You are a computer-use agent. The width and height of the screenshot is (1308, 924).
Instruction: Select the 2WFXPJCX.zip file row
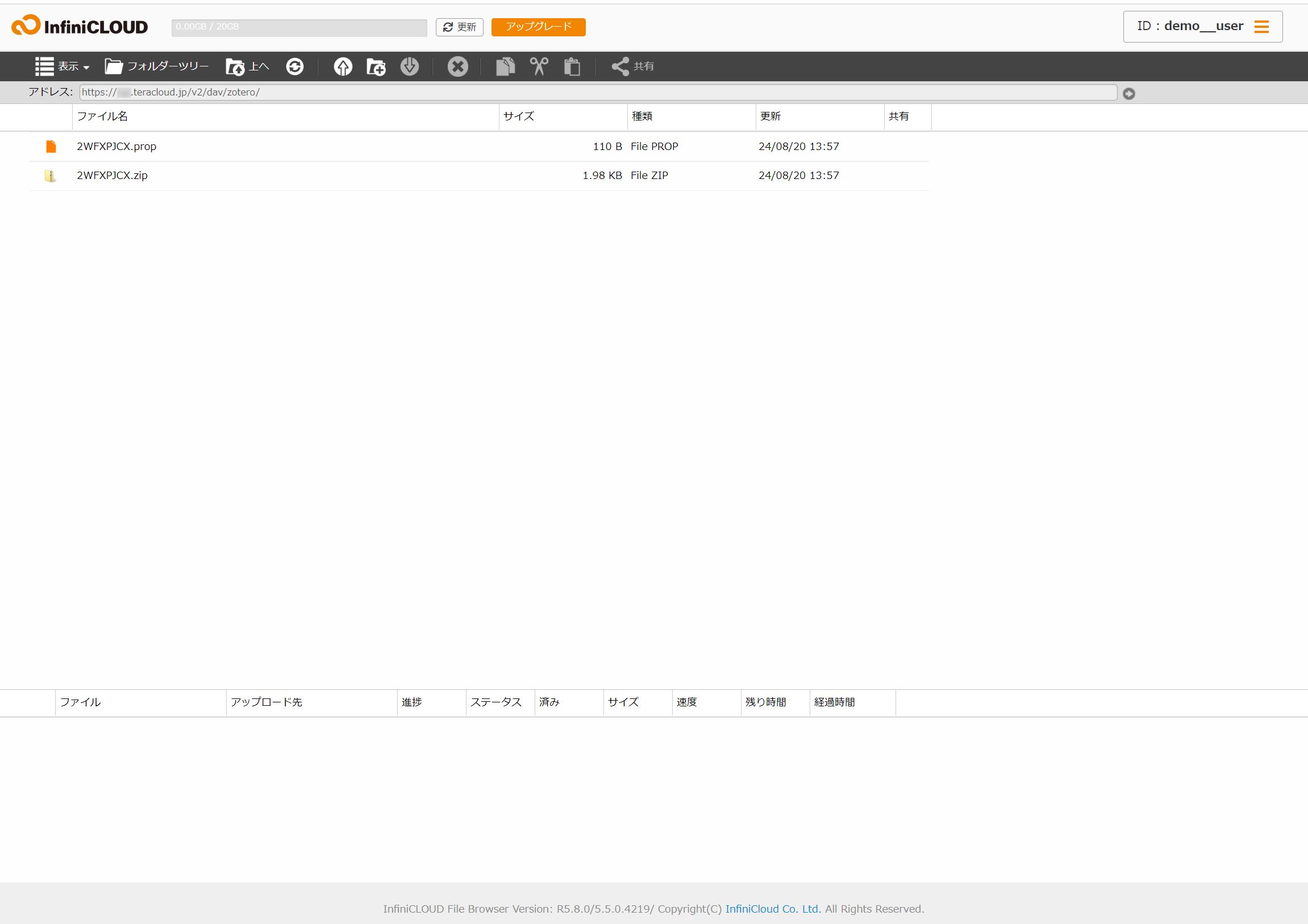(x=113, y=176)
